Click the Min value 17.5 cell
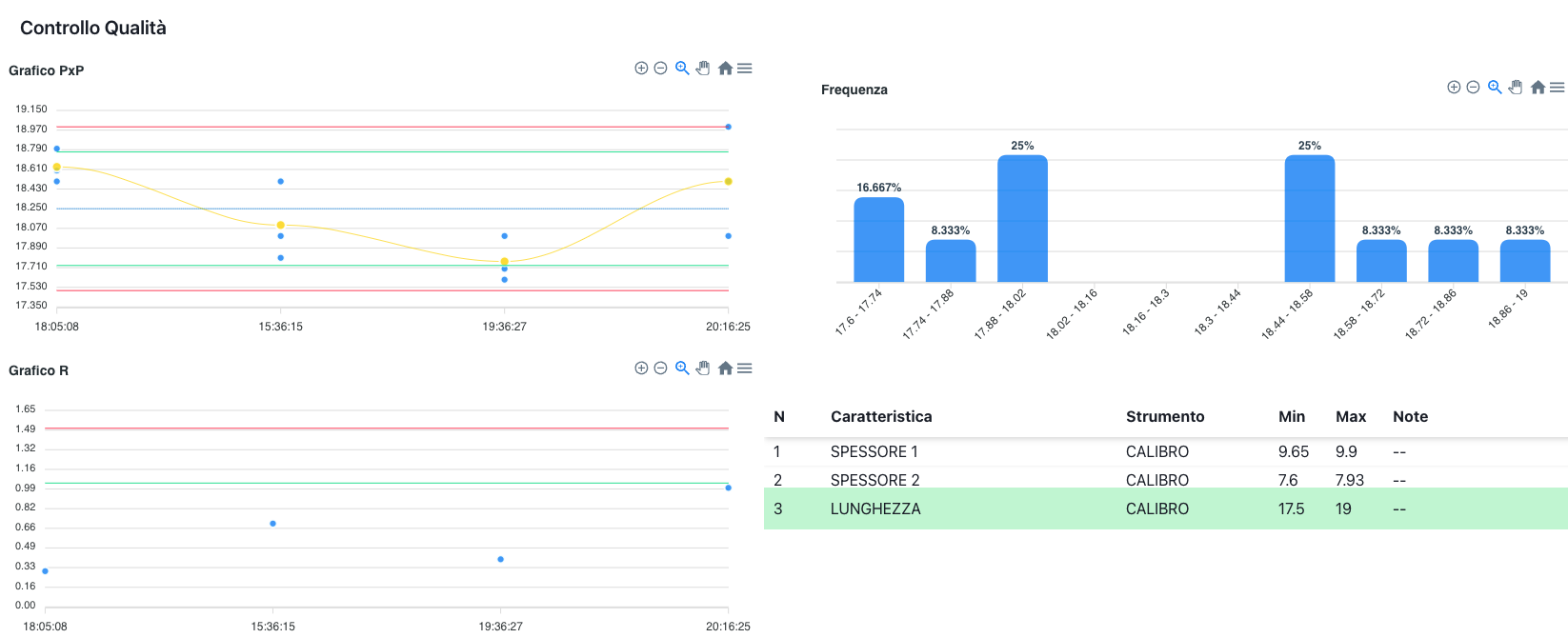This screenshot has width=1568, height=638. coord(1292,509)
